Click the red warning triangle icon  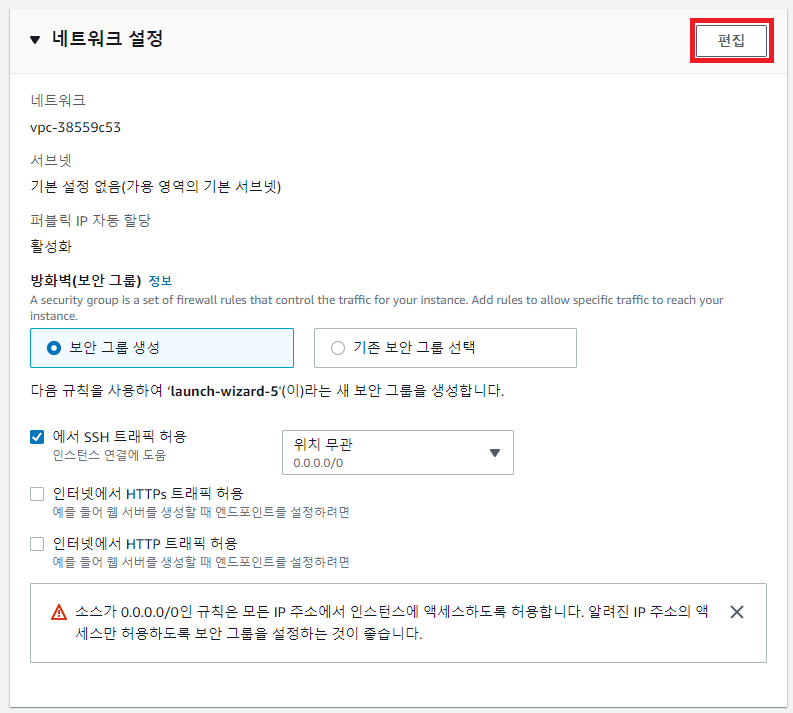pos(56,612)
